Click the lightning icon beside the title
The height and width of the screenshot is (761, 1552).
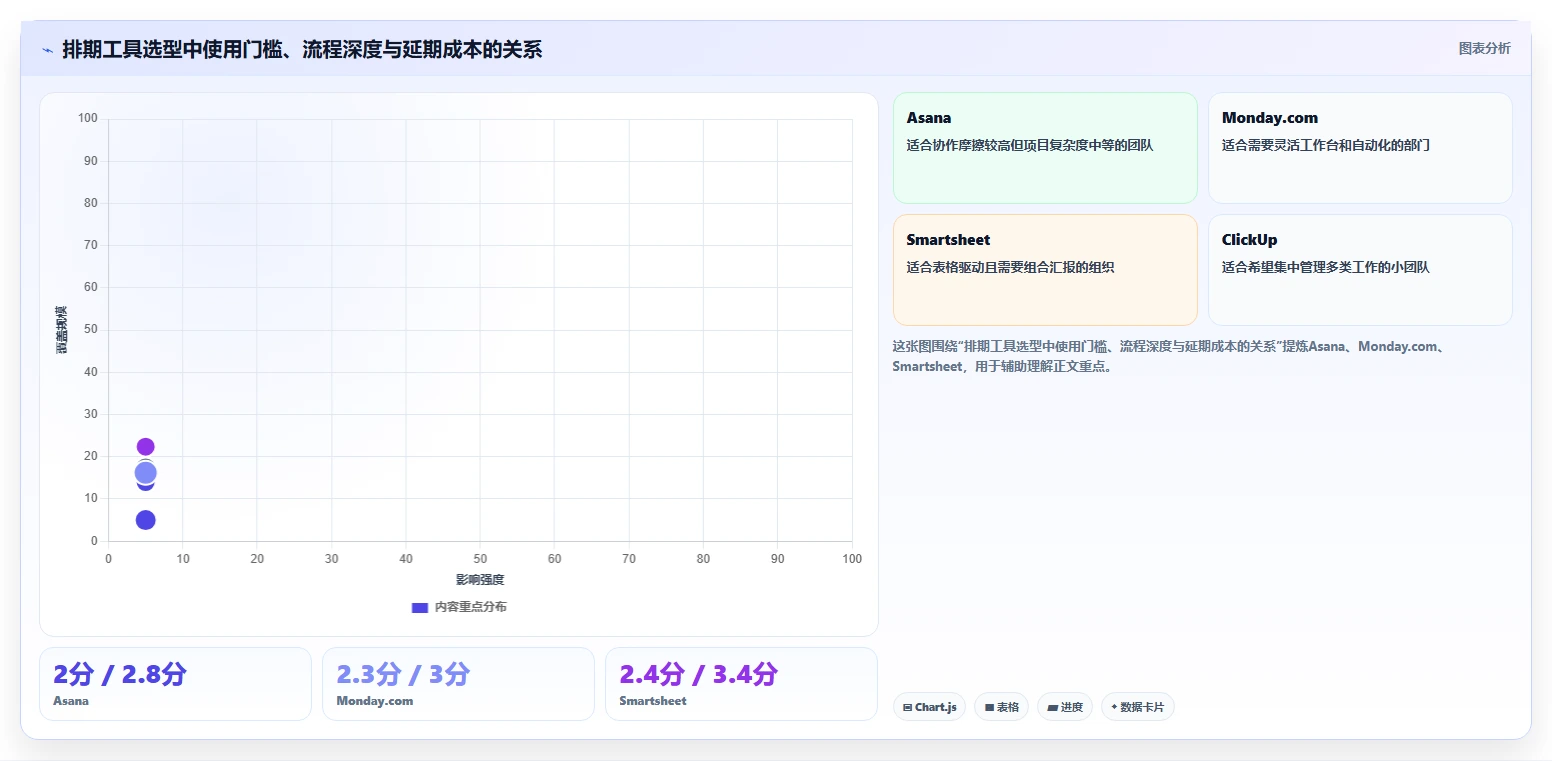click(47, 49)
